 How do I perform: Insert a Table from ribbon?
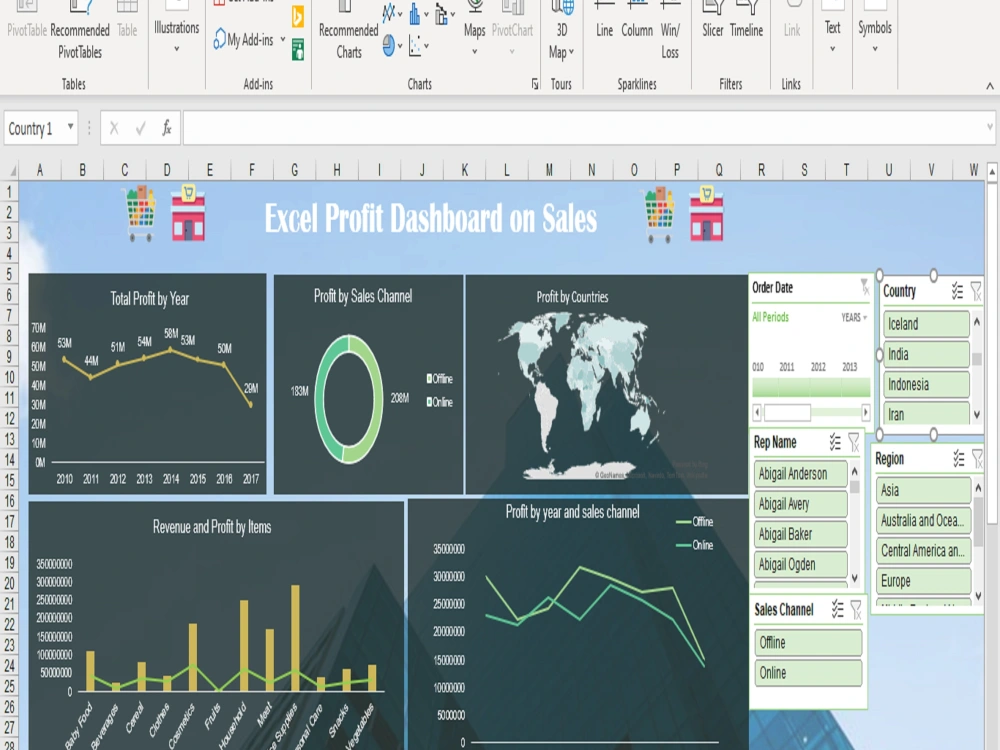(127, 20)
